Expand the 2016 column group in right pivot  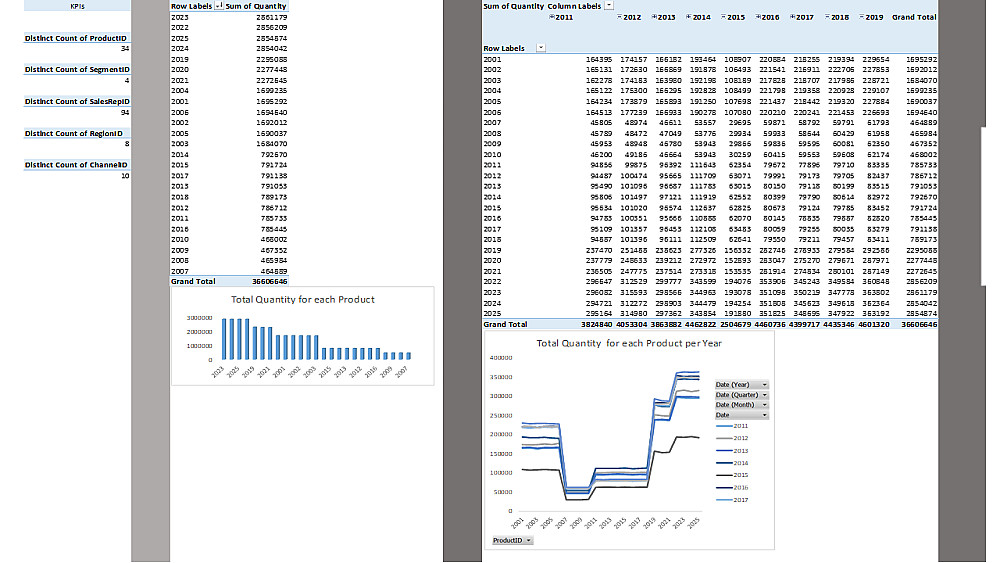click(x=758, y=17)
